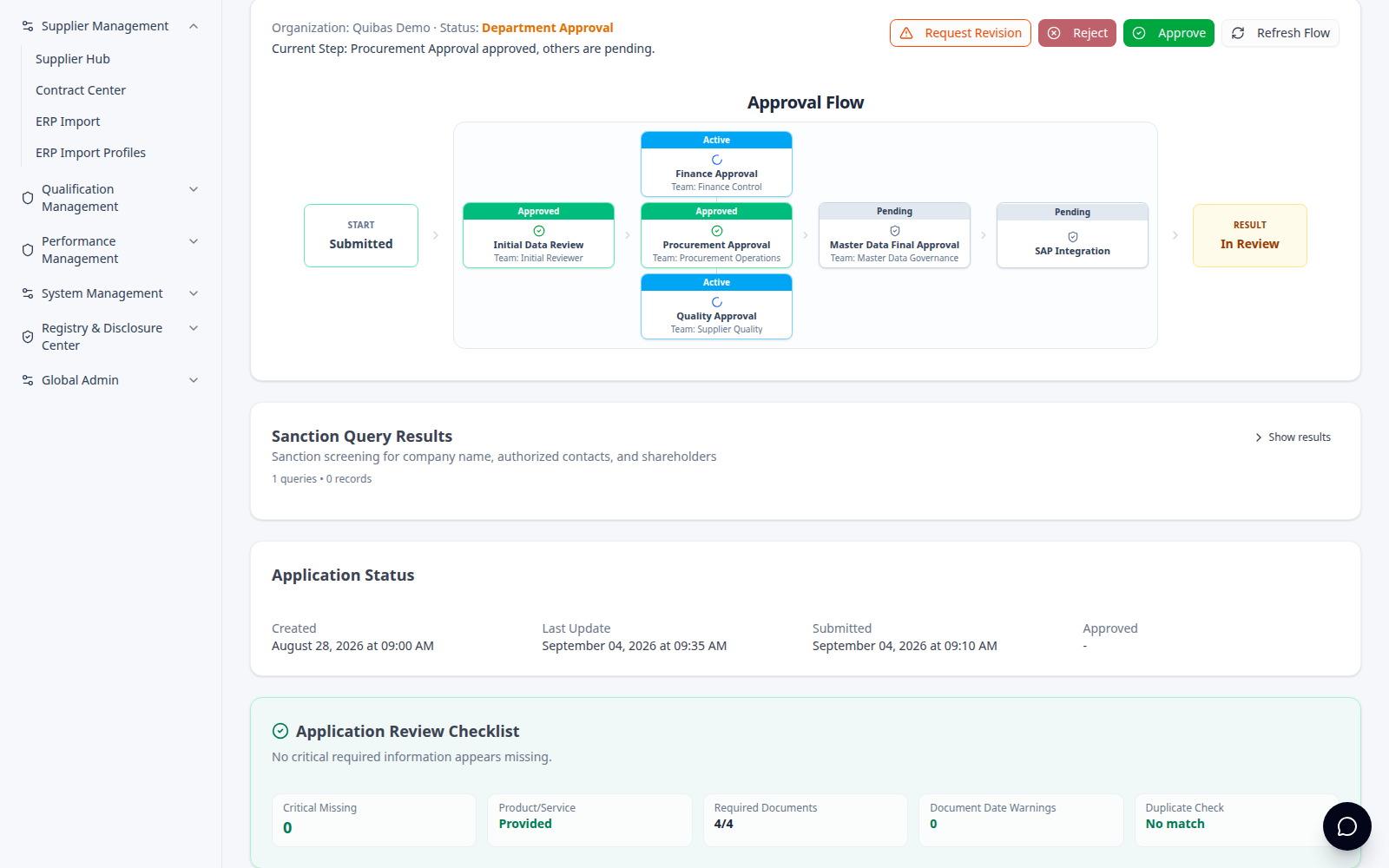This screenshot has width=1389, height=868.
Task: Expand the Registry & Disclosure Center section
Action: [x=194, y=328]
